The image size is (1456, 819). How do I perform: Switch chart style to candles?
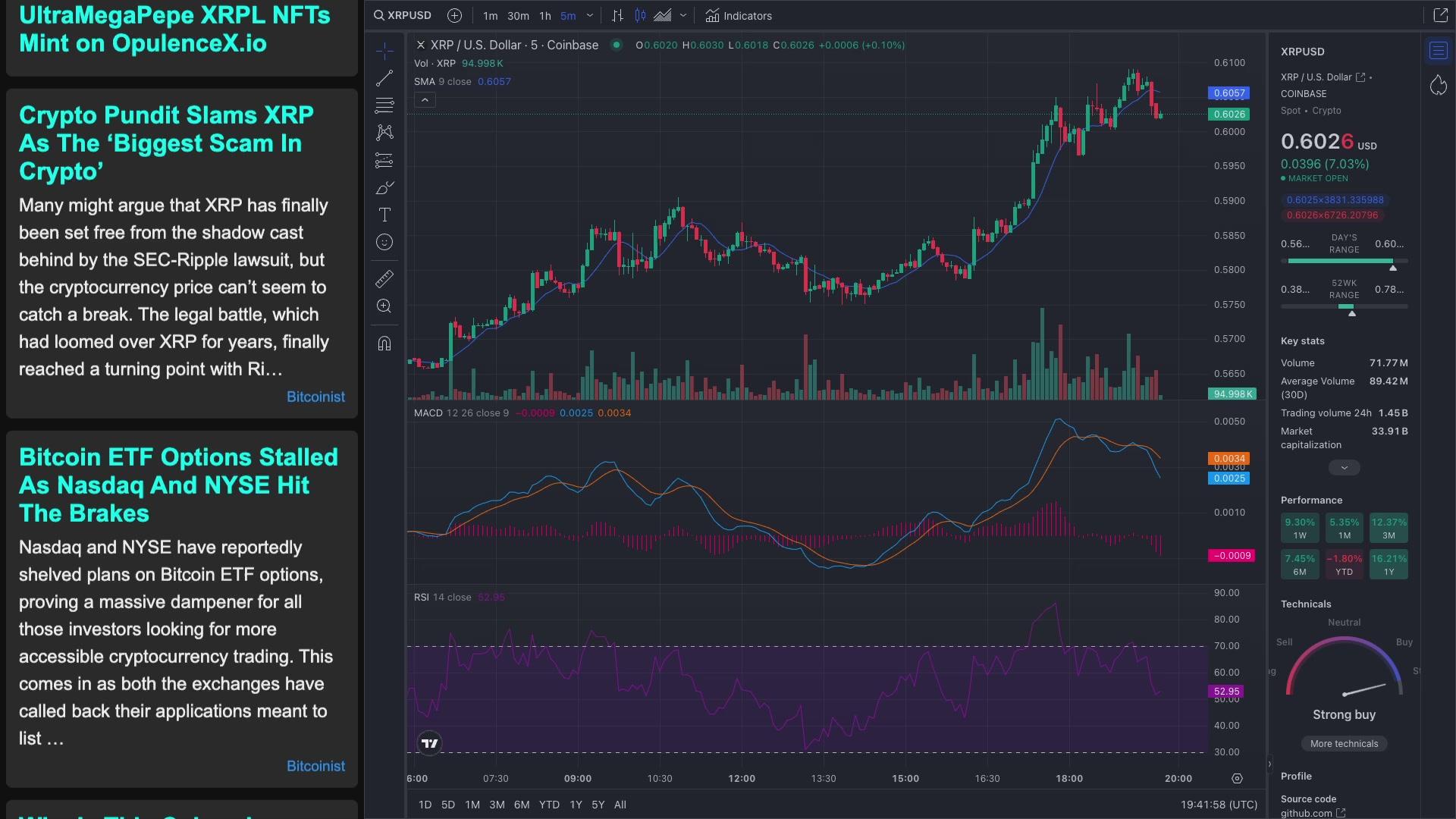point(640,16)
